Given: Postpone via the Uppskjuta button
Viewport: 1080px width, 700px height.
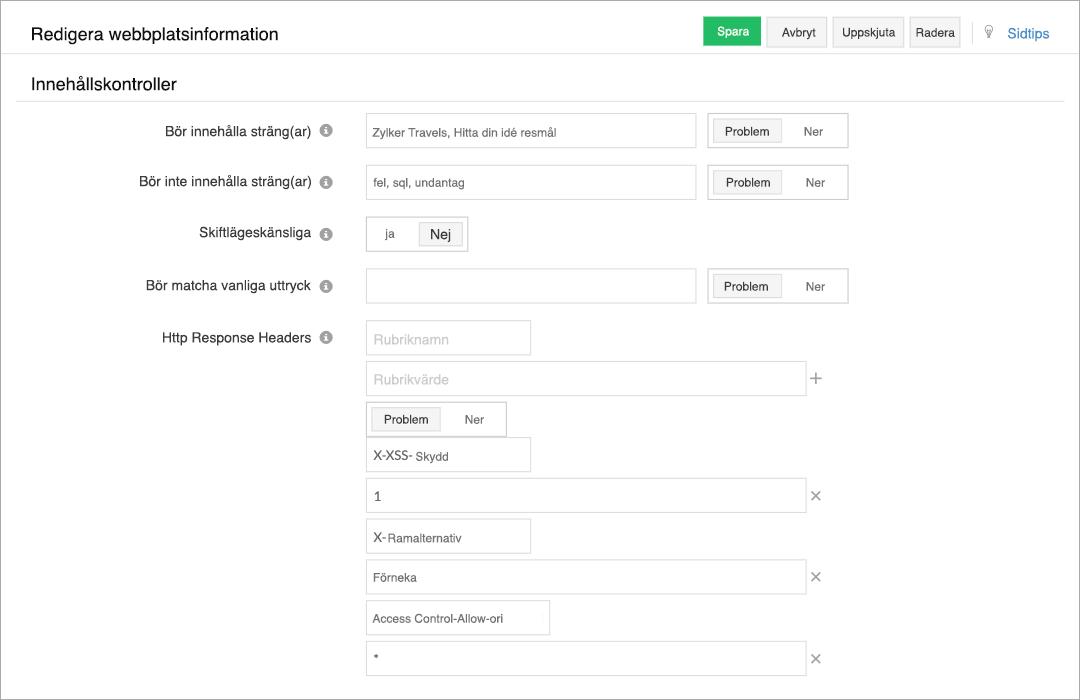Looking at the screenshot, I should (x=867, y=31).
